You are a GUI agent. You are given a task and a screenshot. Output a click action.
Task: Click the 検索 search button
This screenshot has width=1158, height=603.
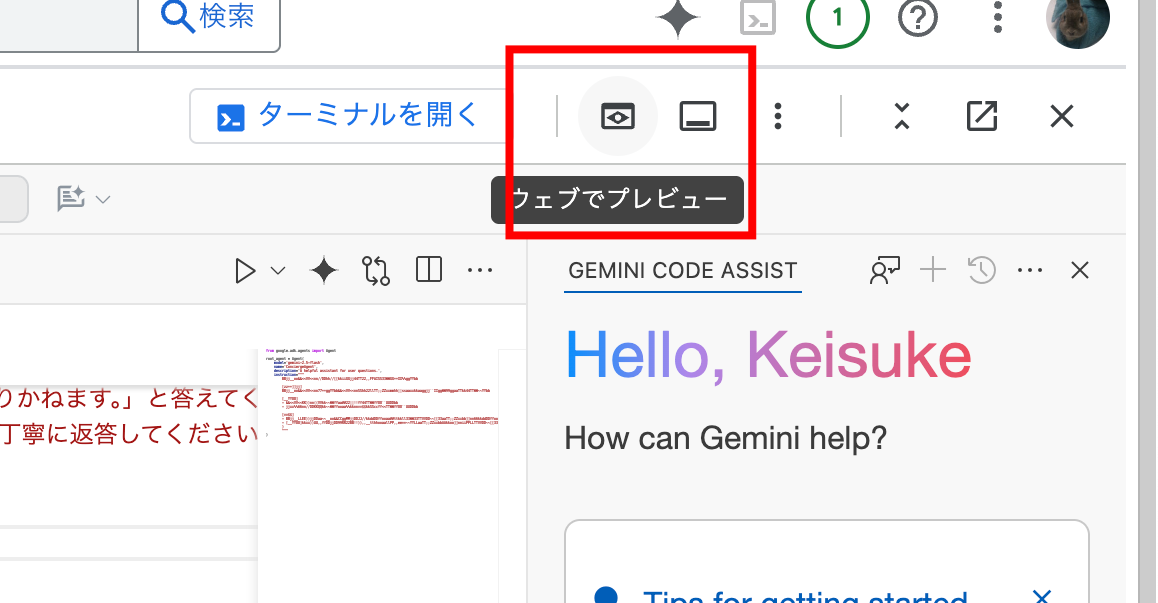209,18
